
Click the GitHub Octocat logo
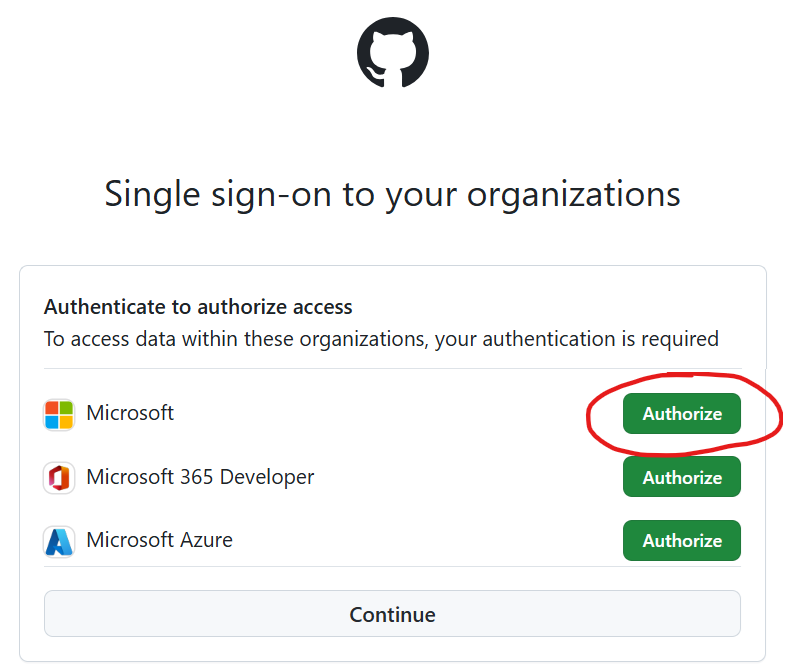tap(392, 52)
